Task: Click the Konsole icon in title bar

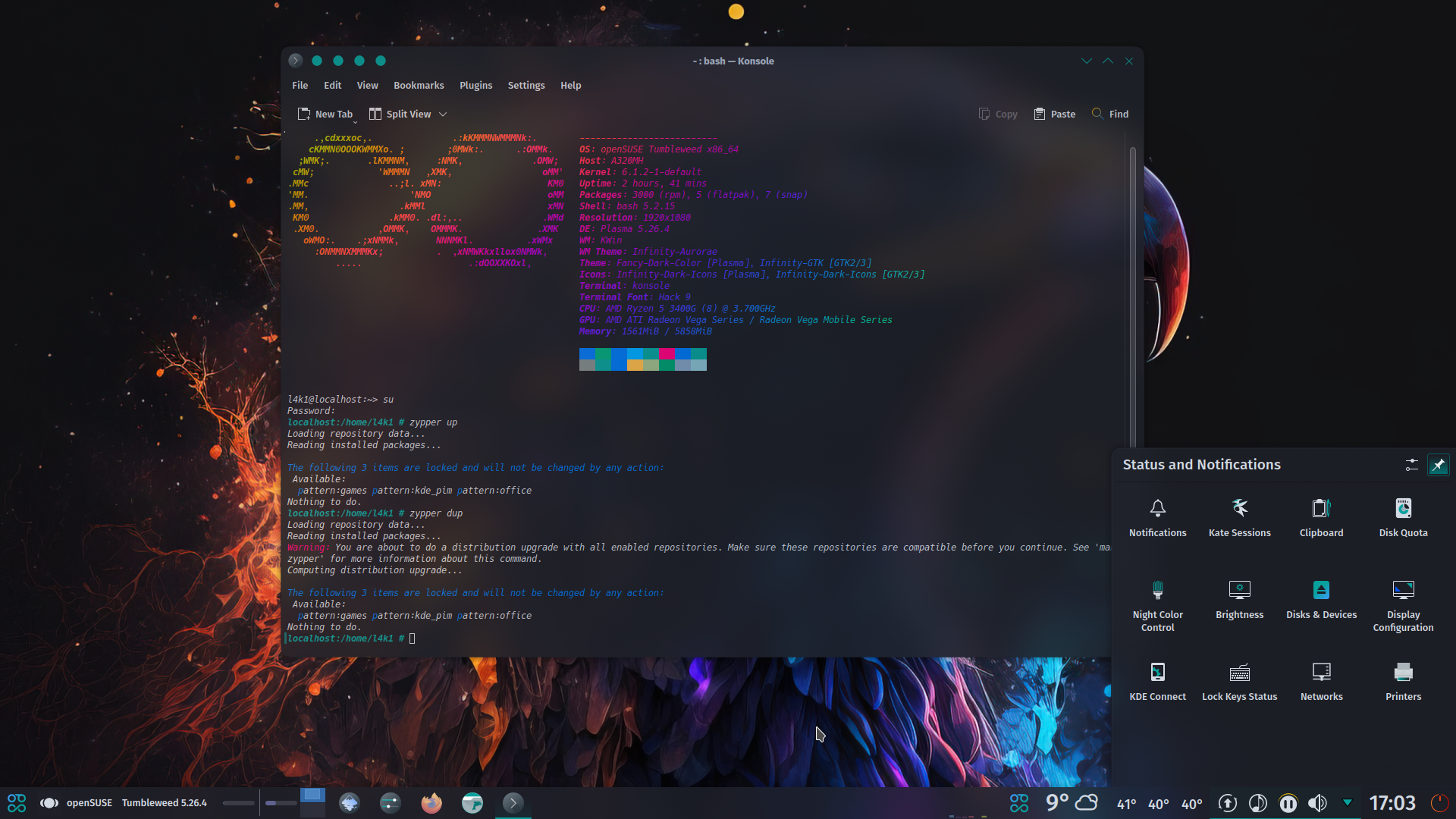Action: click(x=296, y=61)
